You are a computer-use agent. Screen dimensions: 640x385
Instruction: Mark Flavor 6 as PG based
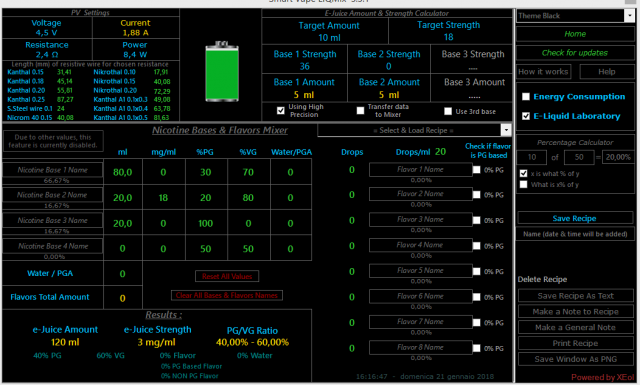click(476, 297)
